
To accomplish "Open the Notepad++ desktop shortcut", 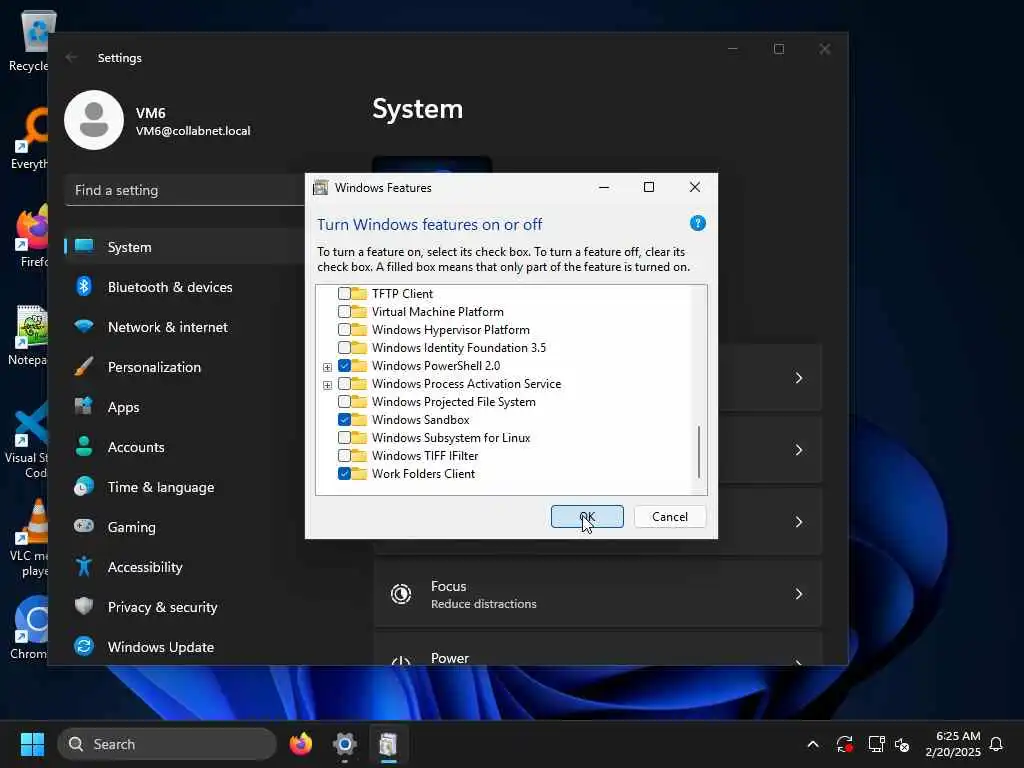I will point(29,334).
